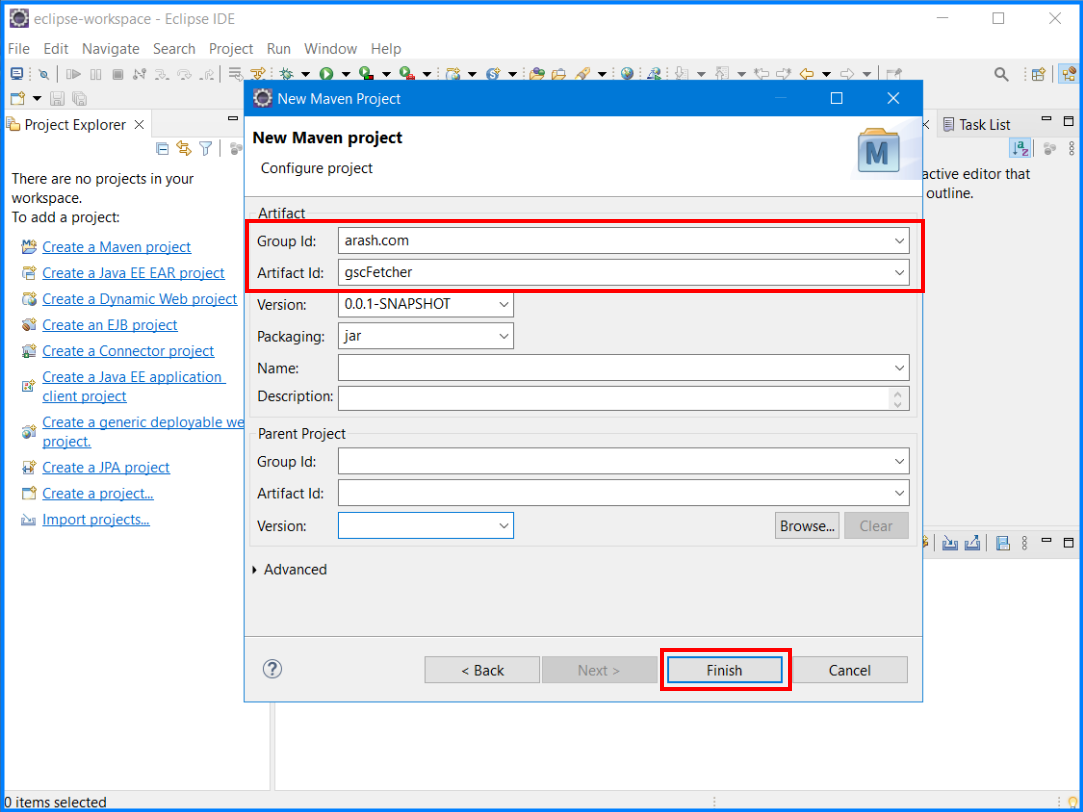Launch the Run toolbar icon
Viewport: 1083px width, 812px height.
click(x=326, y=74)
